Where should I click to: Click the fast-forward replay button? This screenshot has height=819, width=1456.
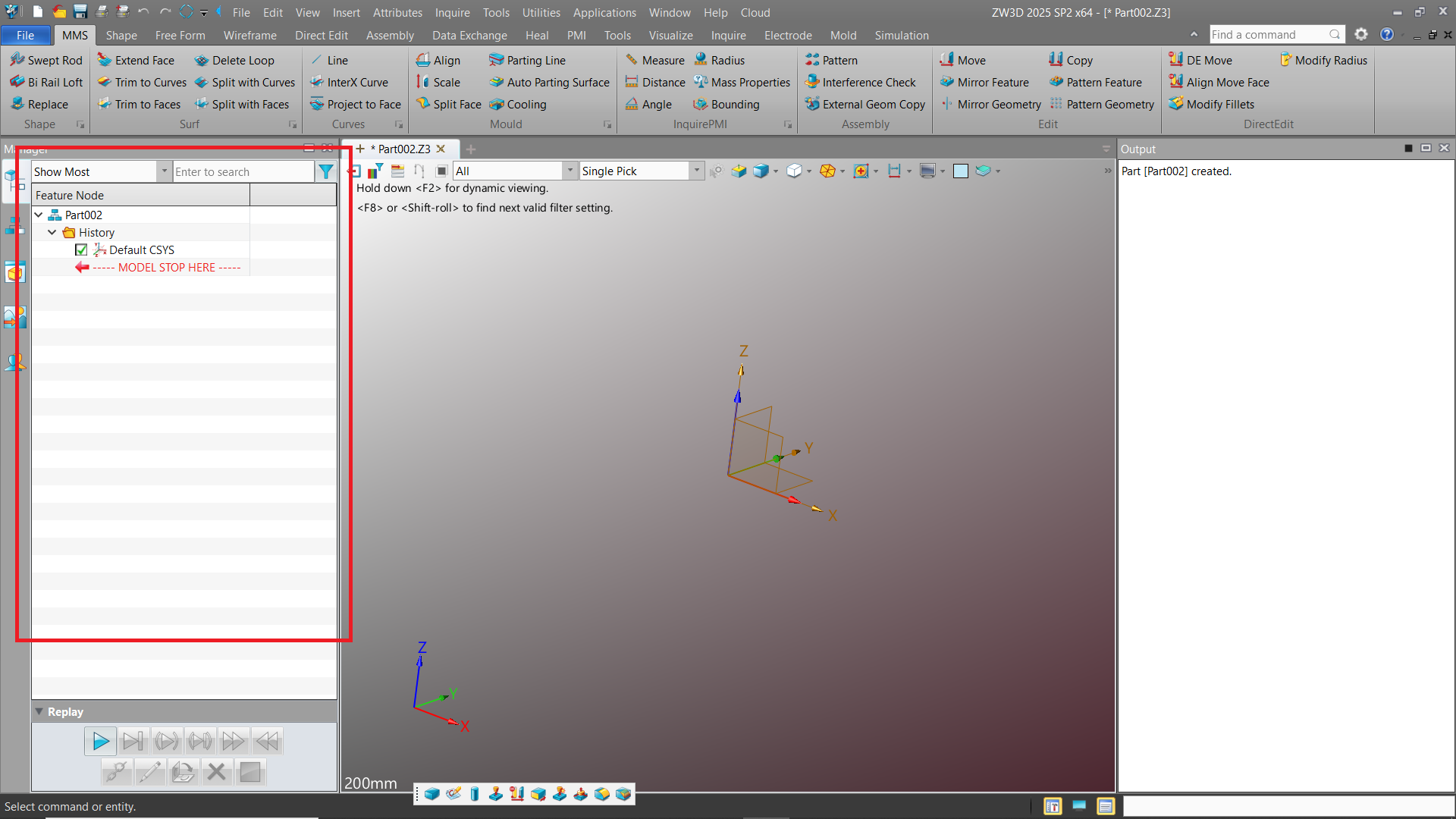[234, 741]
